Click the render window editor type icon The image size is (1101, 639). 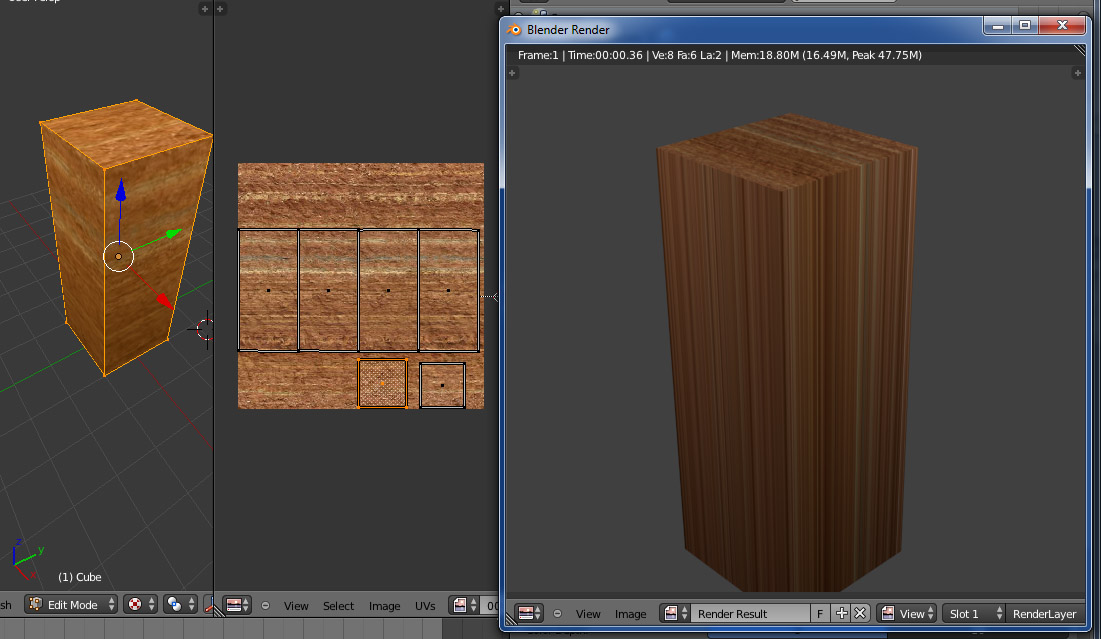tap(529, 614)
